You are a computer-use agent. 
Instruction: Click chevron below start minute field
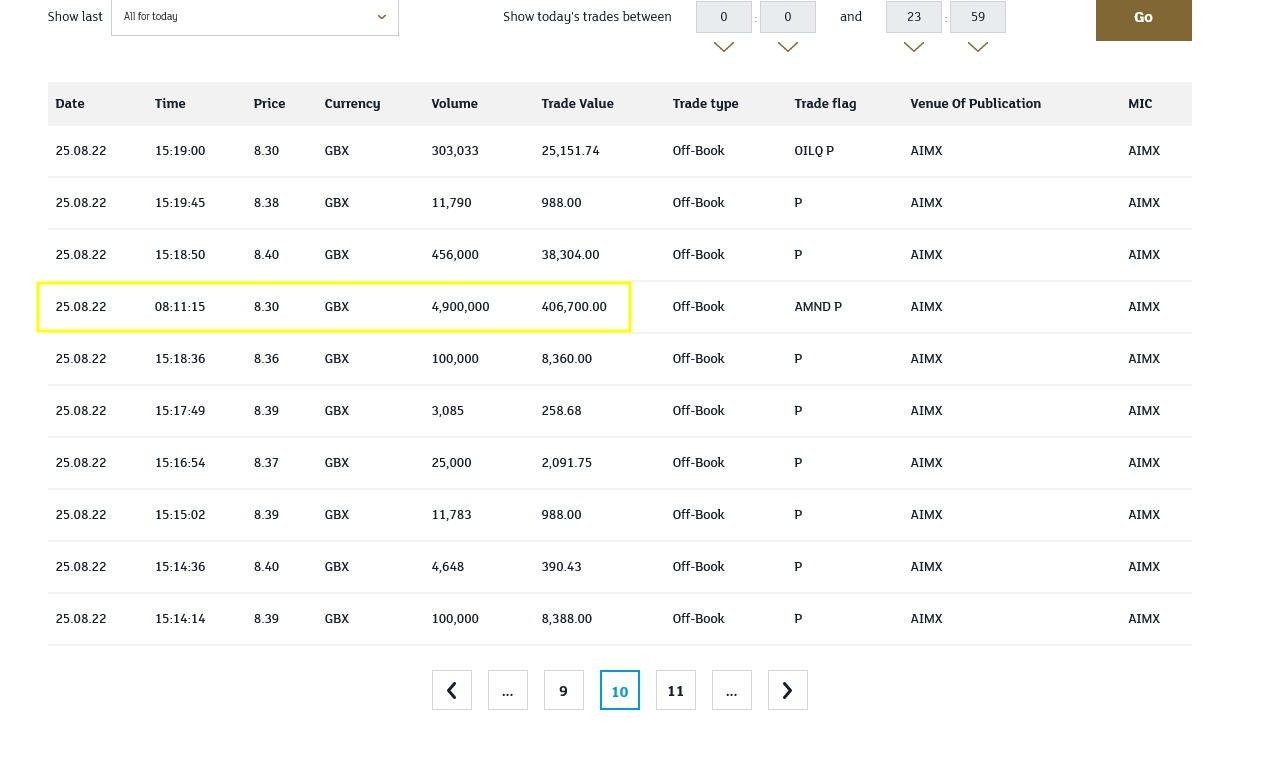click(787, 47)
